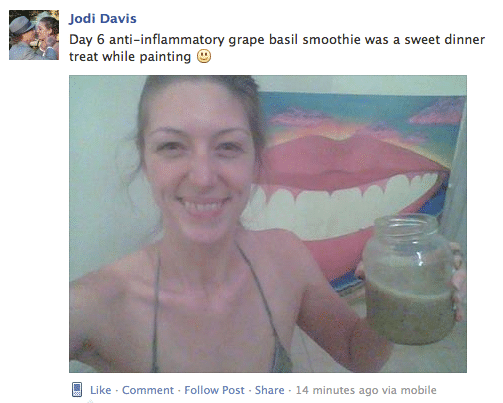Click the "treat while painting" text line
This screenshot has width=503, height=403.
tap(130, 56)
